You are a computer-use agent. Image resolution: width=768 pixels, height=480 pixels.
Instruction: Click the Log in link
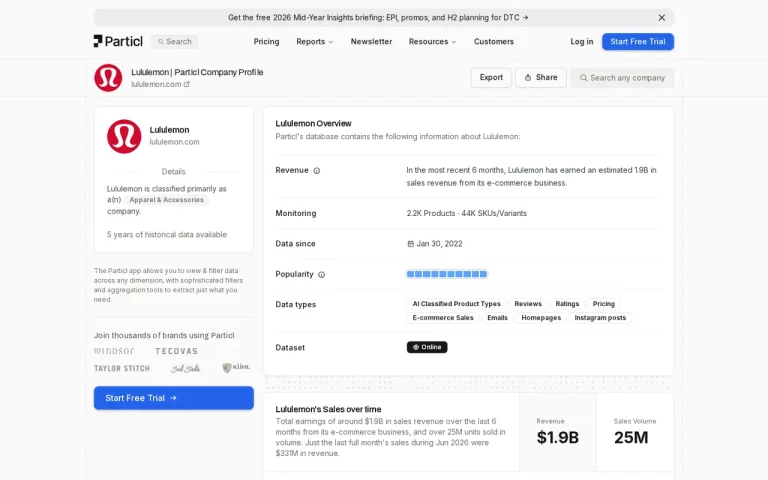pos(581,42)
